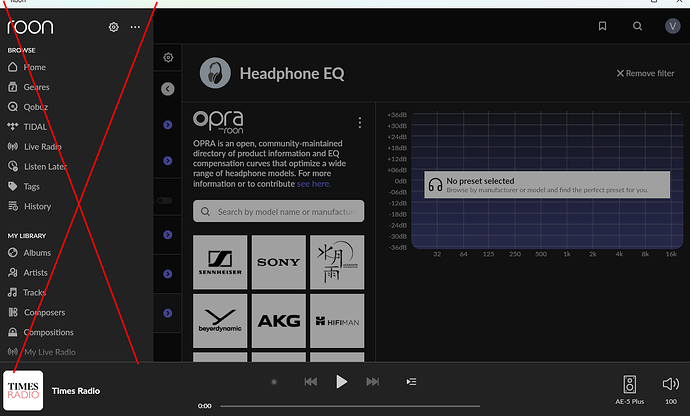Image resolution: width=690 pixels, height=416 pixels.
Task: Choose the Sony headphone brand tile
Action: [278, 262]
